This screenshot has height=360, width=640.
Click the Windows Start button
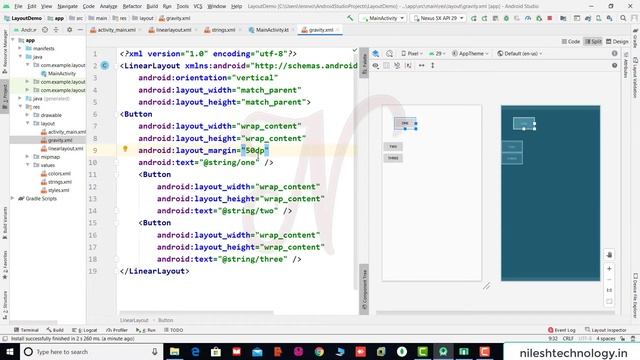pyautogui.click(x=10, y=351)
